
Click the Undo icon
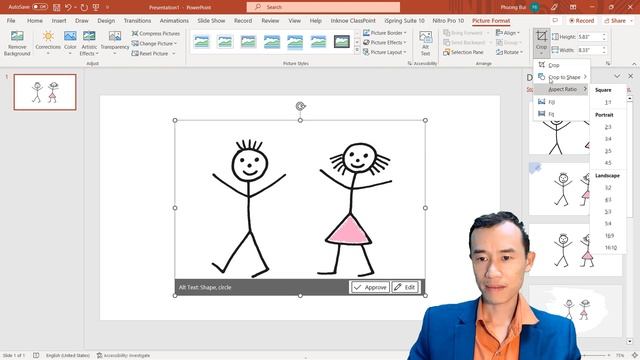point(68,7)
